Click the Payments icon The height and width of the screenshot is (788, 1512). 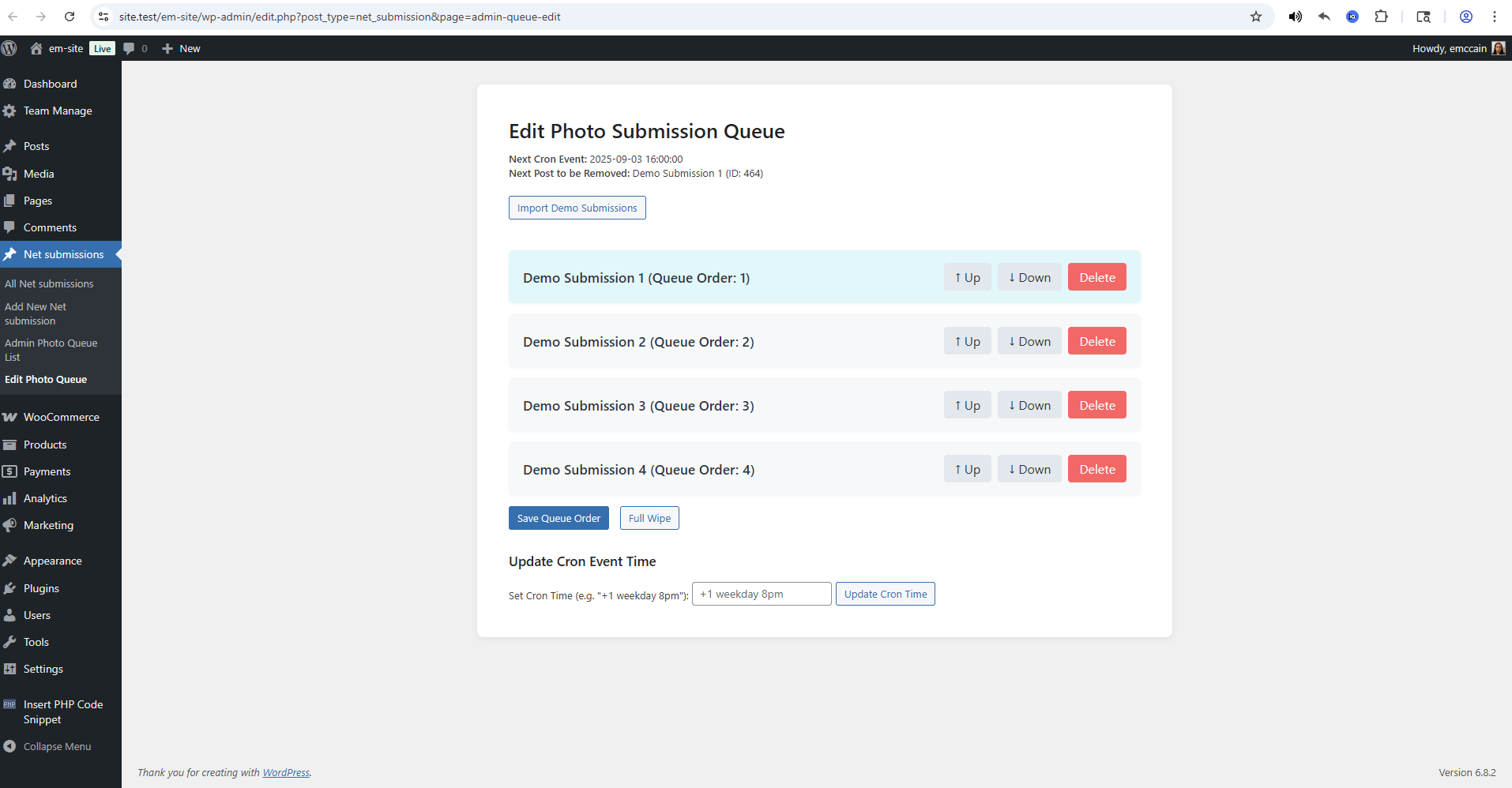click(9, 471)
